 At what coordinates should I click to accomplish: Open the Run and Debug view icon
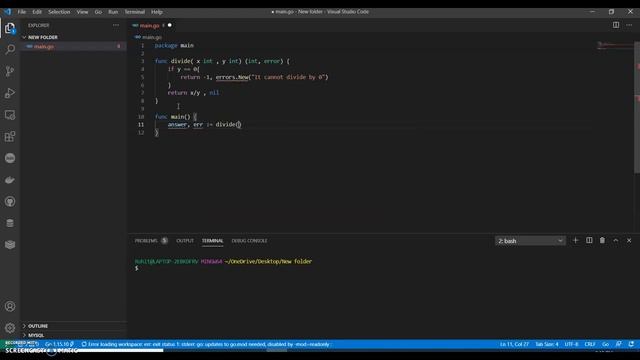point(10,93)
